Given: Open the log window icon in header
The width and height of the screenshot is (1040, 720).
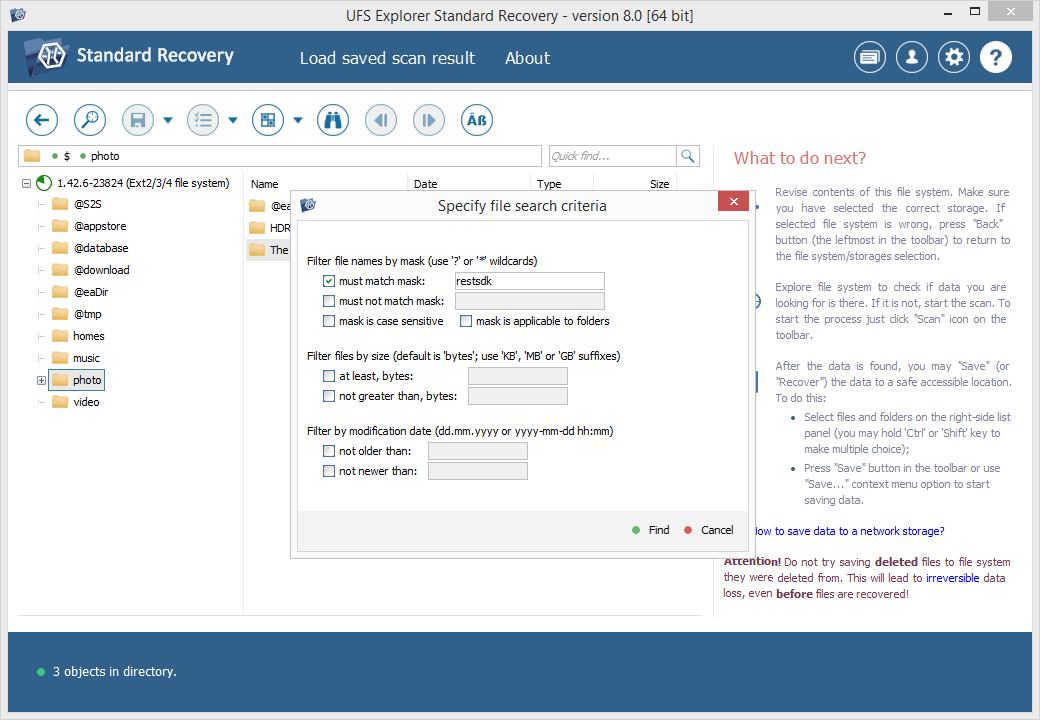Looking at the screenshot, I should pos(870,58).
